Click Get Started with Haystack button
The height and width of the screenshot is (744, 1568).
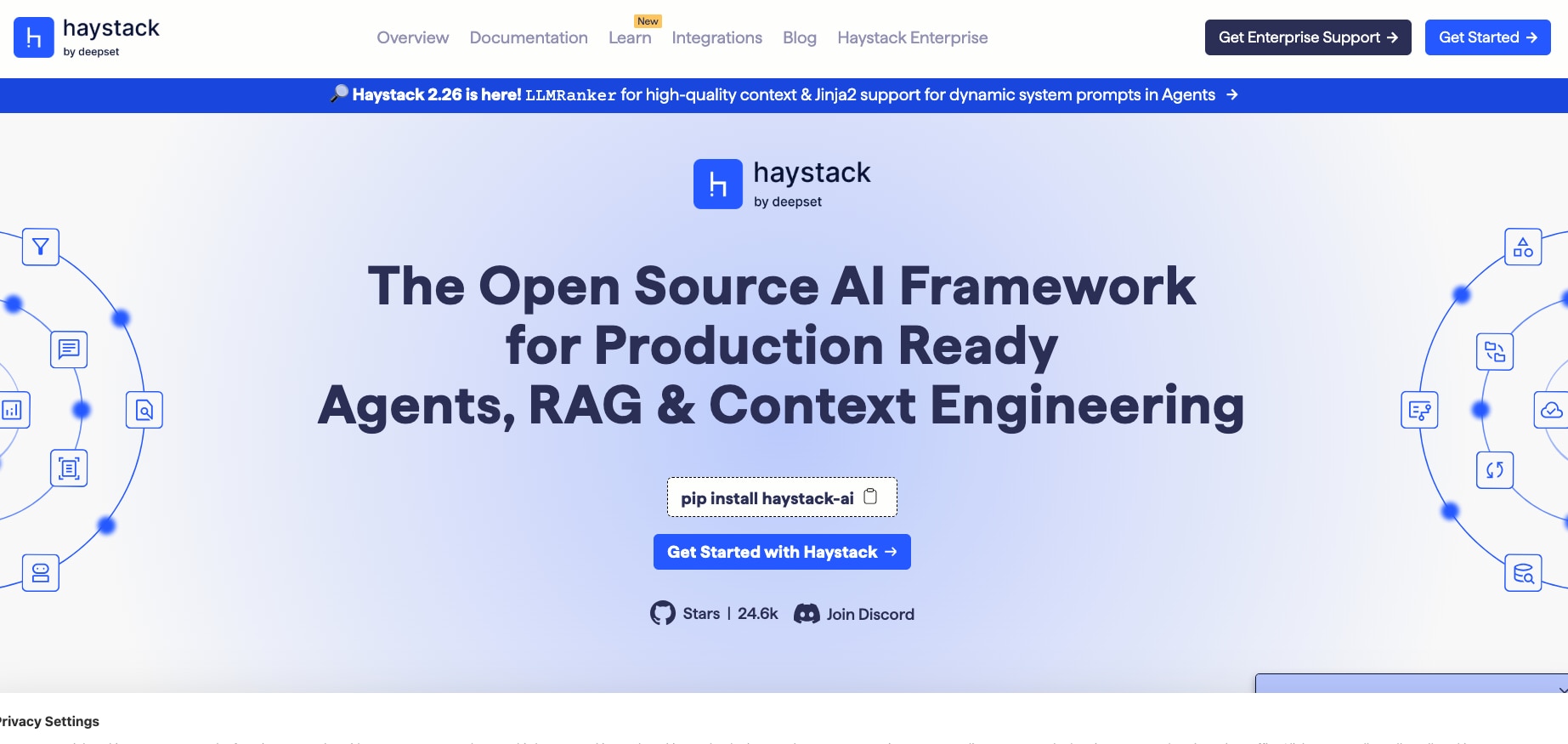point(782,552)
